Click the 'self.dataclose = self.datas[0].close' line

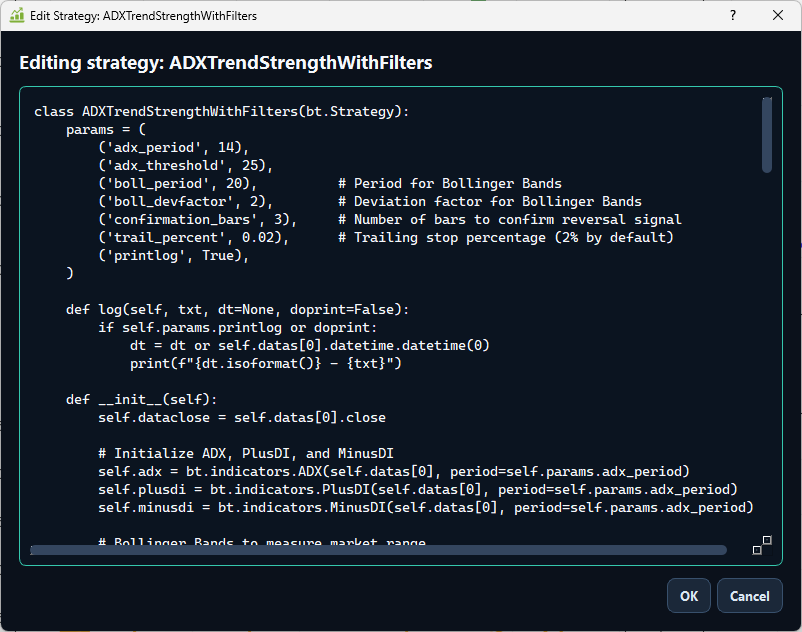(242, 418)
